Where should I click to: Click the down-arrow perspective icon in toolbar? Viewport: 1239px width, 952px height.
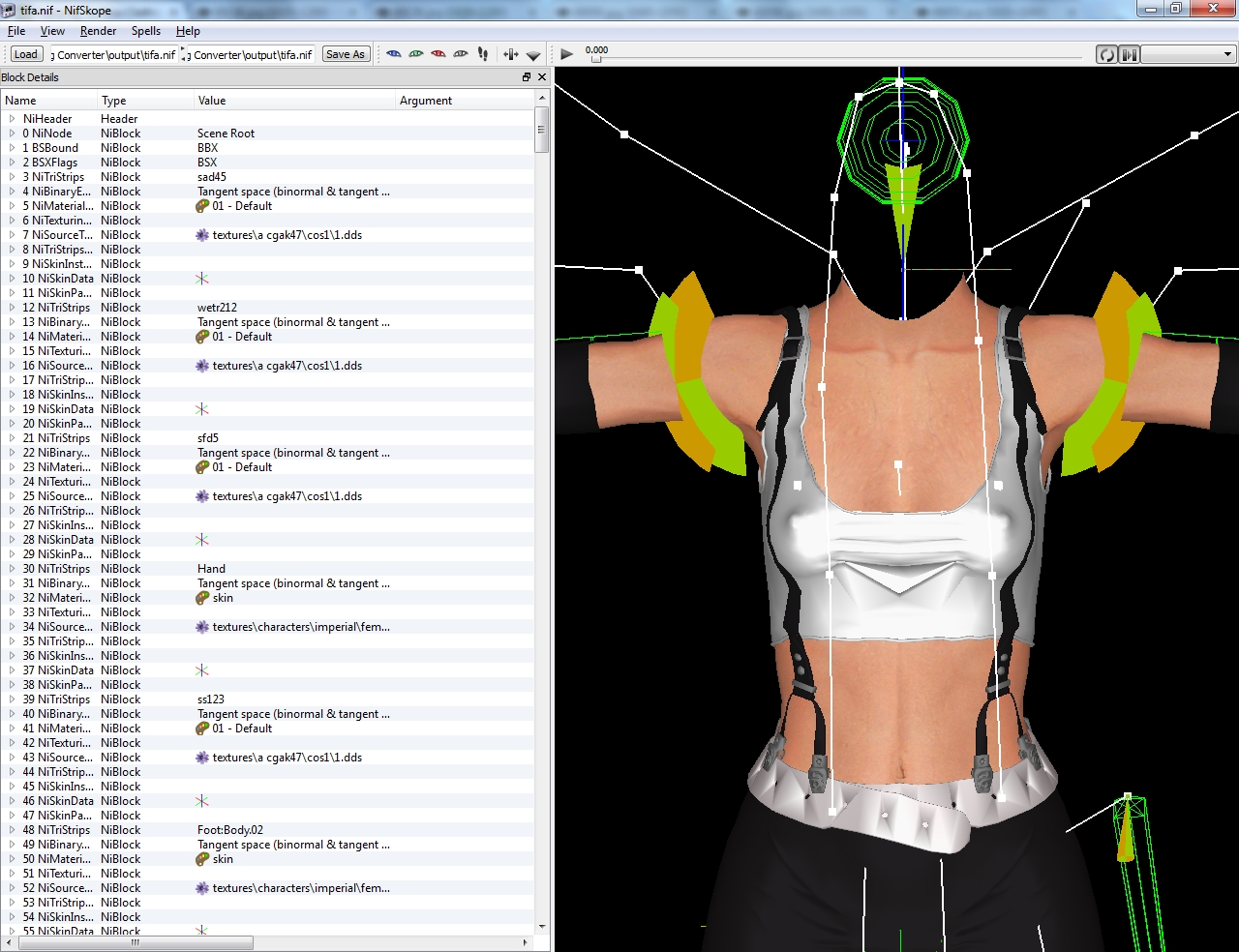pyautogui.click(x=533, y=55)
